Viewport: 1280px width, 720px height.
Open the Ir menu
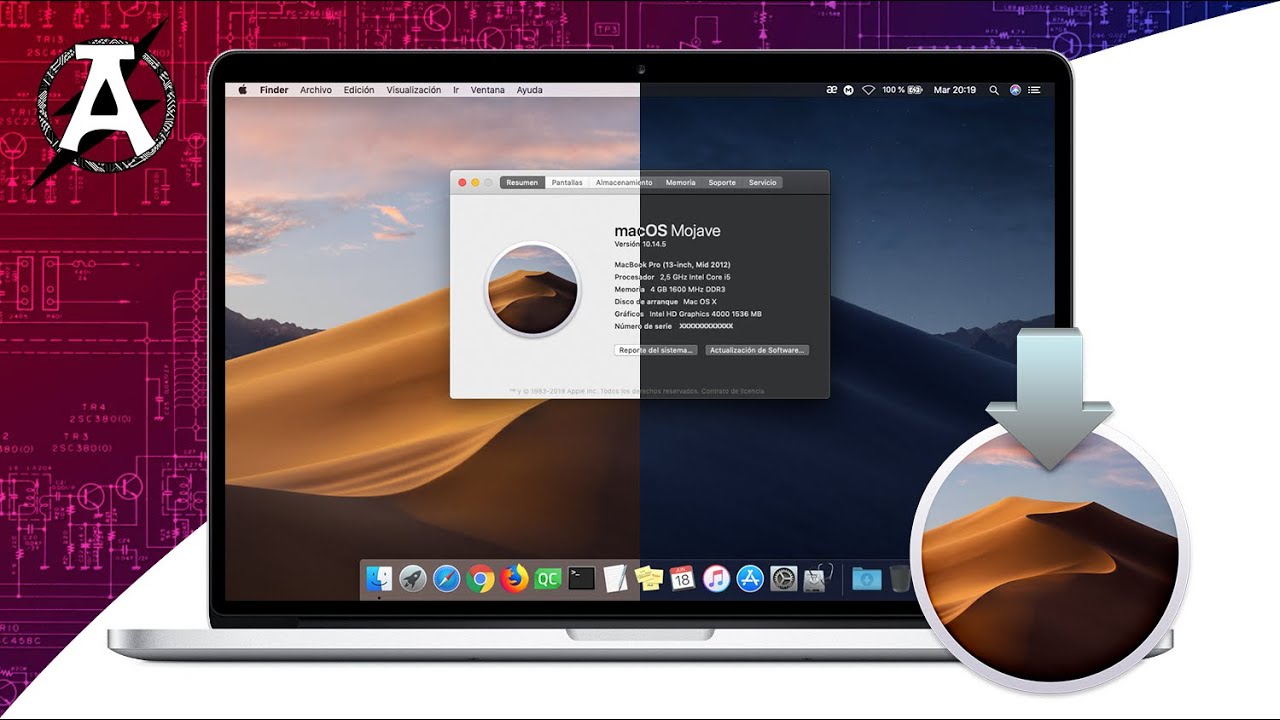point(456,90)
